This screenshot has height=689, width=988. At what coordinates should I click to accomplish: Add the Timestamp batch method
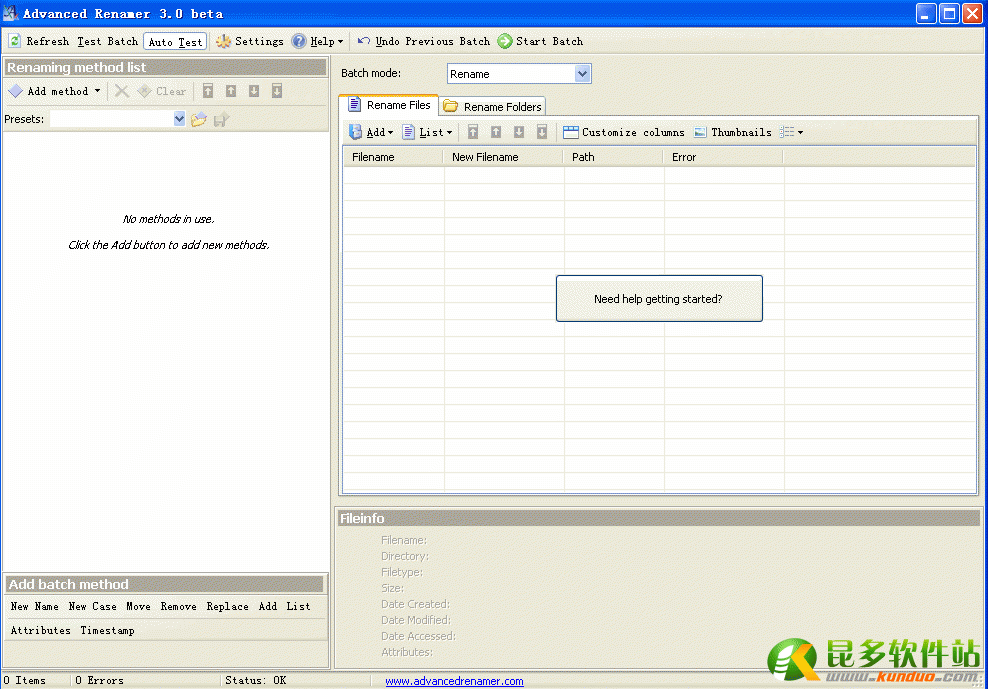click(107, 631)
